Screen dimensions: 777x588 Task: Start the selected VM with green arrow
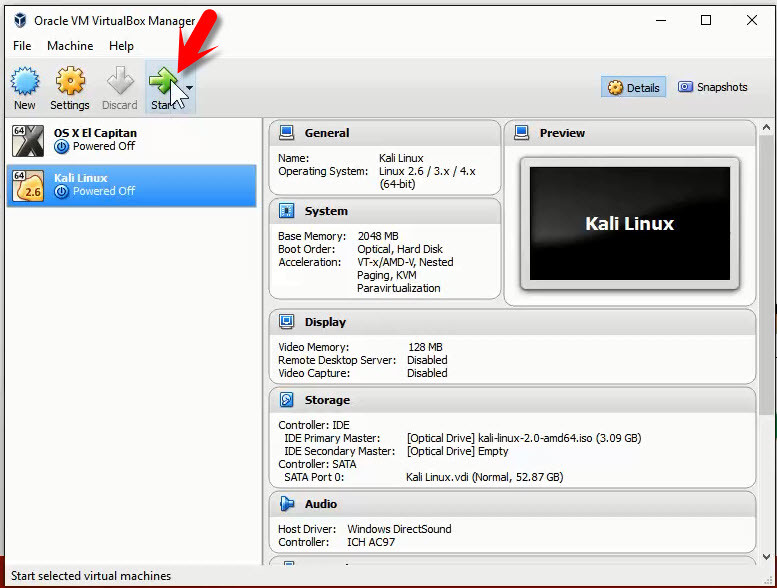point(164,82)
